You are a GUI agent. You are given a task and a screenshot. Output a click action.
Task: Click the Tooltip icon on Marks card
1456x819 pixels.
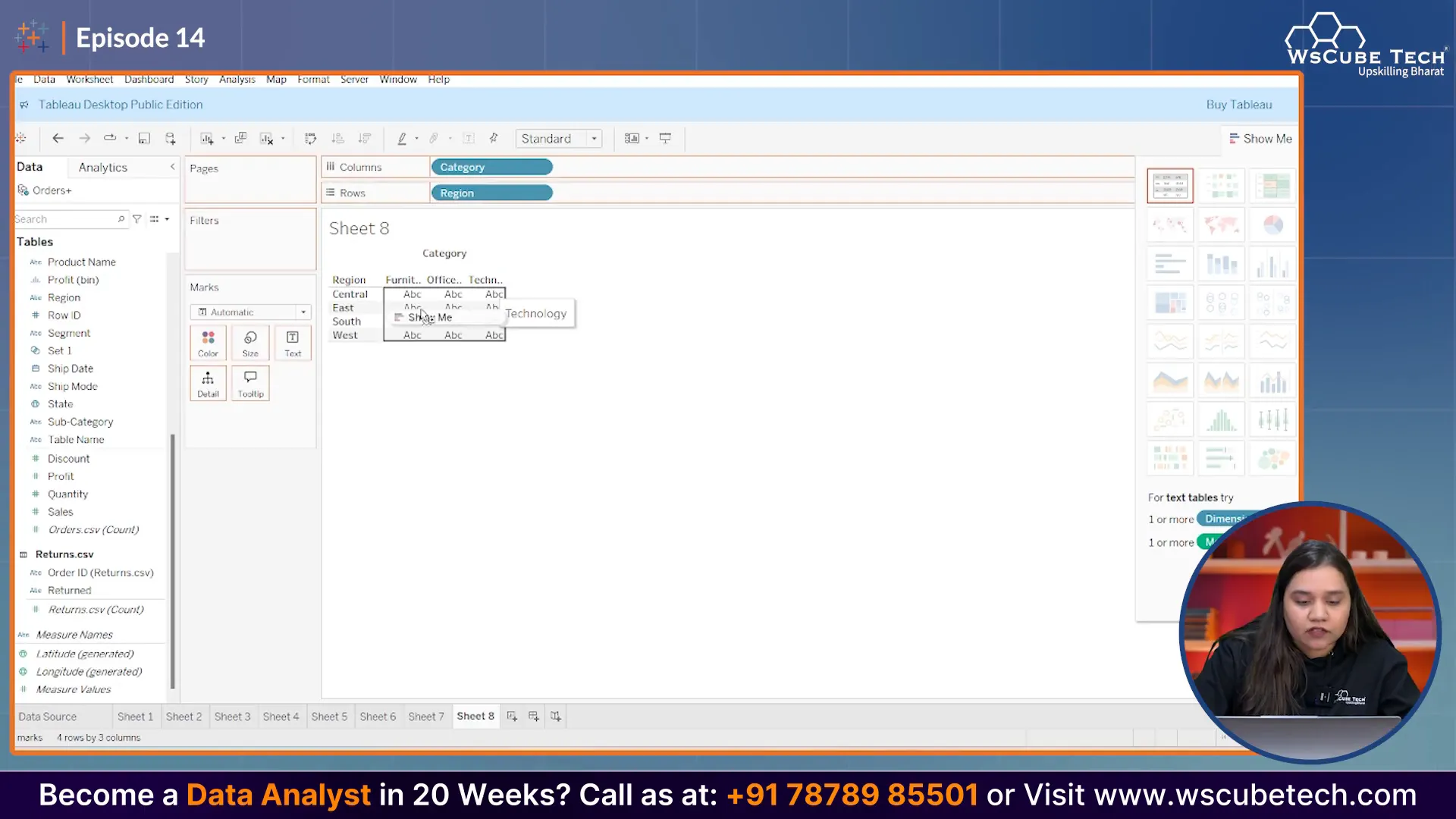pyautogui.click(x=250, y=384)
